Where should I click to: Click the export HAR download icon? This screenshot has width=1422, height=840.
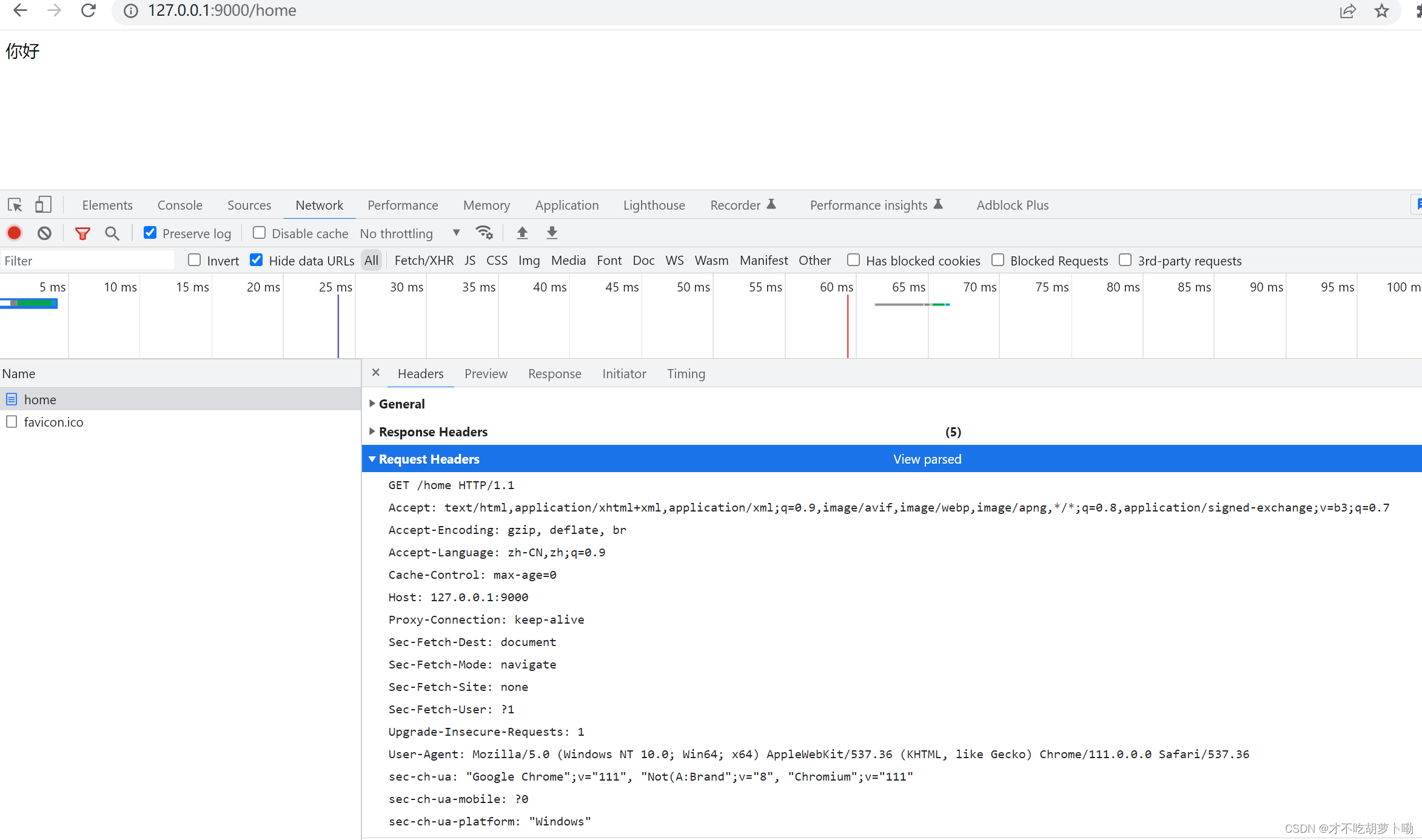552,233
